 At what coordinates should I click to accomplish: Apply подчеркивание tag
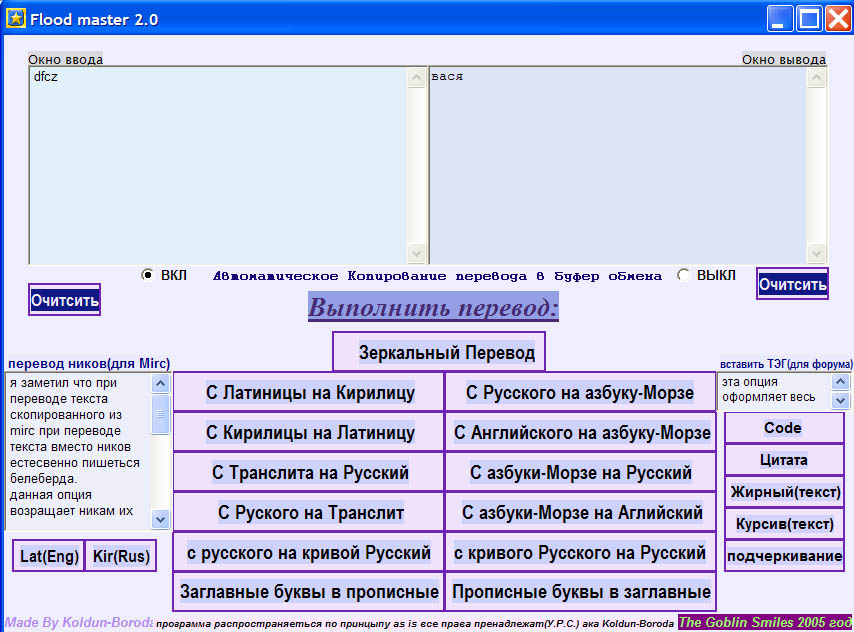[x=784, y=556]
